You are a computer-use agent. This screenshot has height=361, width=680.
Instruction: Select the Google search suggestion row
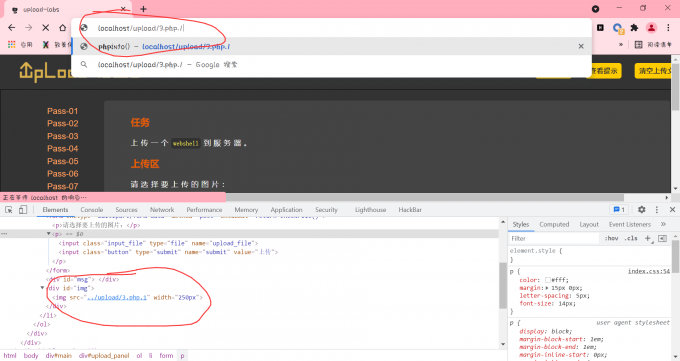tap(332, 65)
